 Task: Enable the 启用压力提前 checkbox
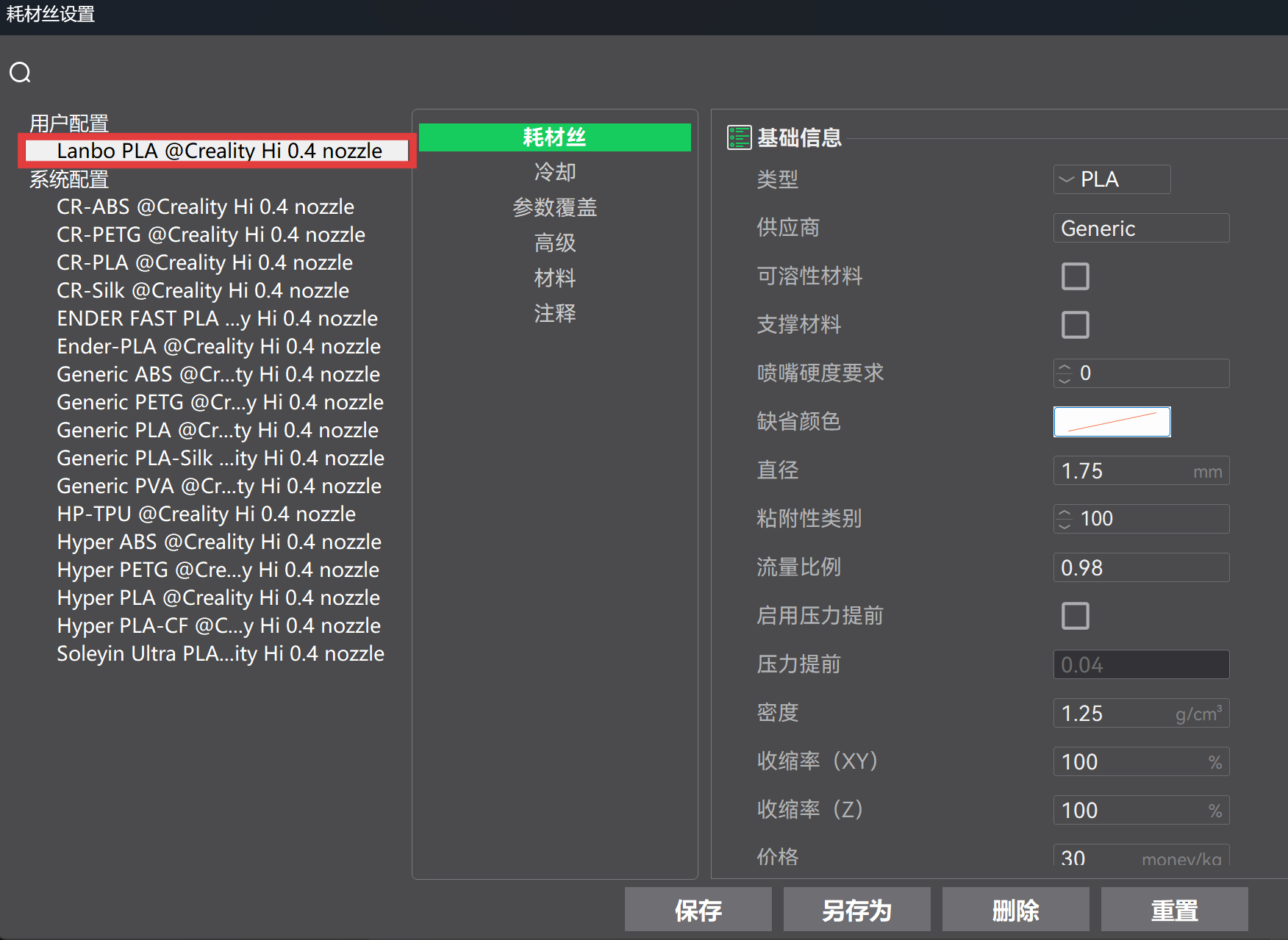(x=1075, y=616)
